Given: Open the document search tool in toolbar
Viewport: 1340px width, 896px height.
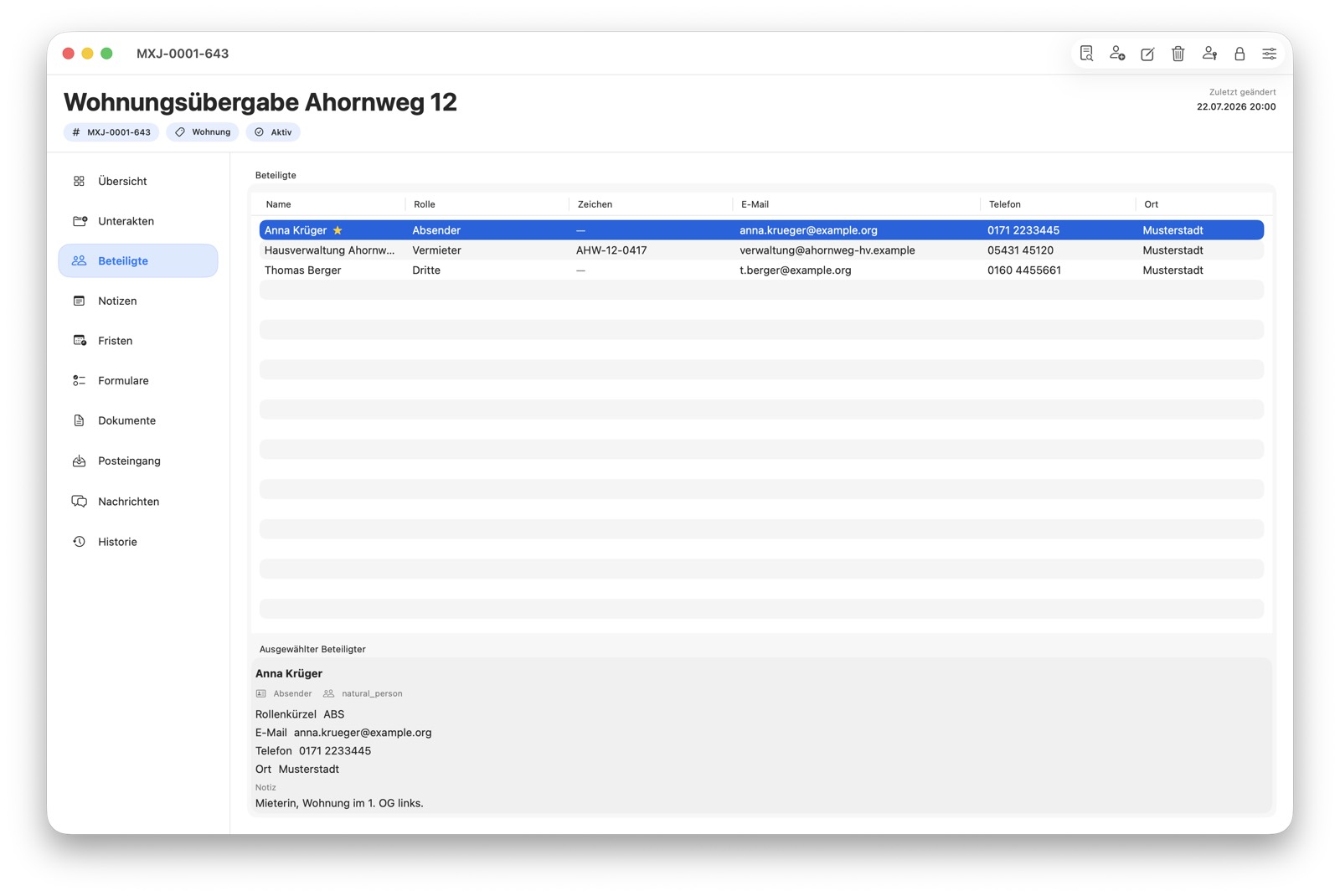Looking at the screenshot, I should (x=1086, y=54).
